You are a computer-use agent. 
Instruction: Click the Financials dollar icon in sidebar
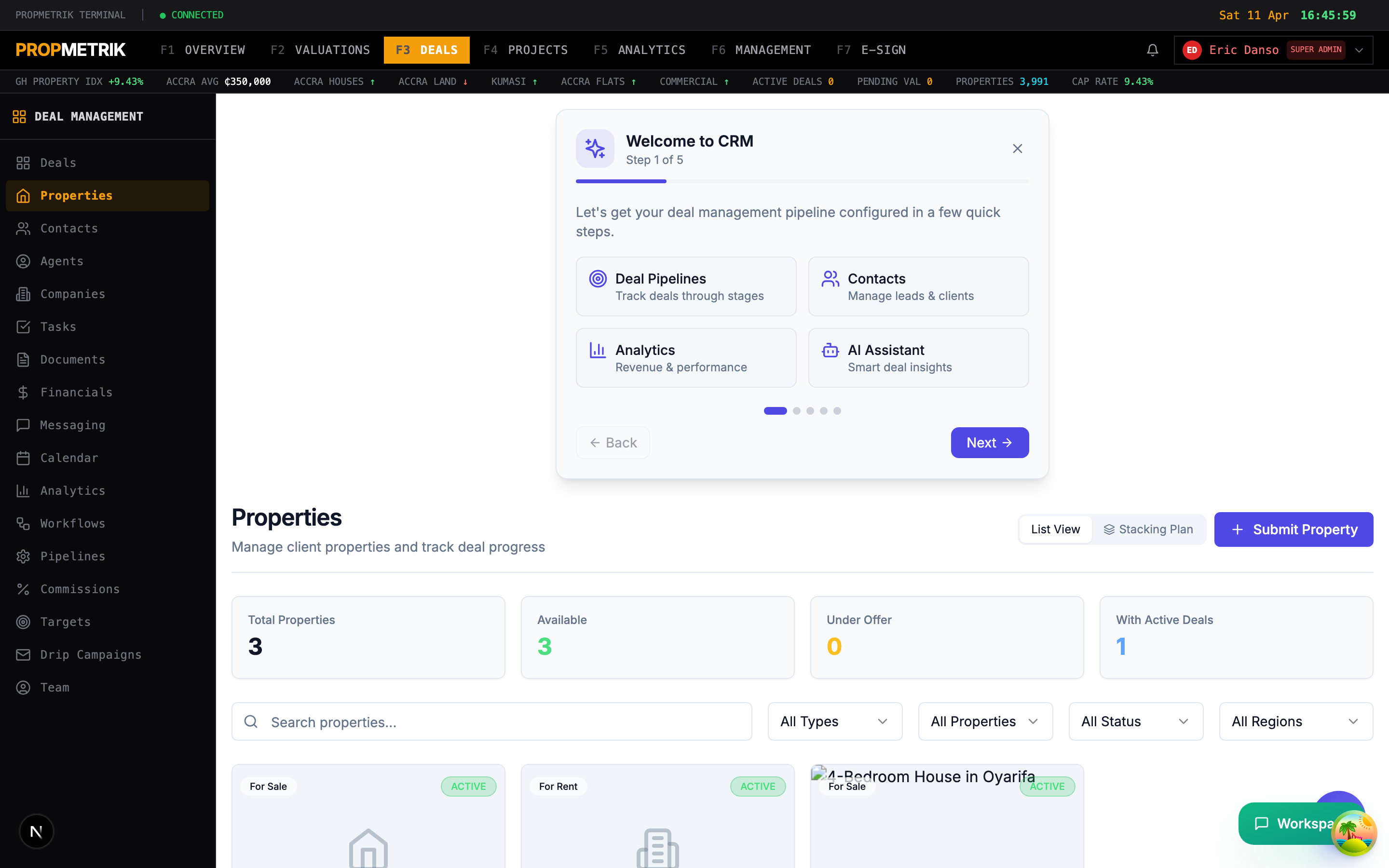(x=23, y=392)
